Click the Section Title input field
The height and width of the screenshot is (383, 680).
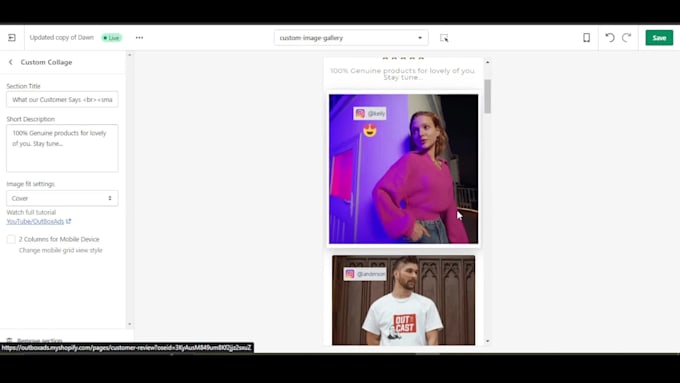(62, 99)
